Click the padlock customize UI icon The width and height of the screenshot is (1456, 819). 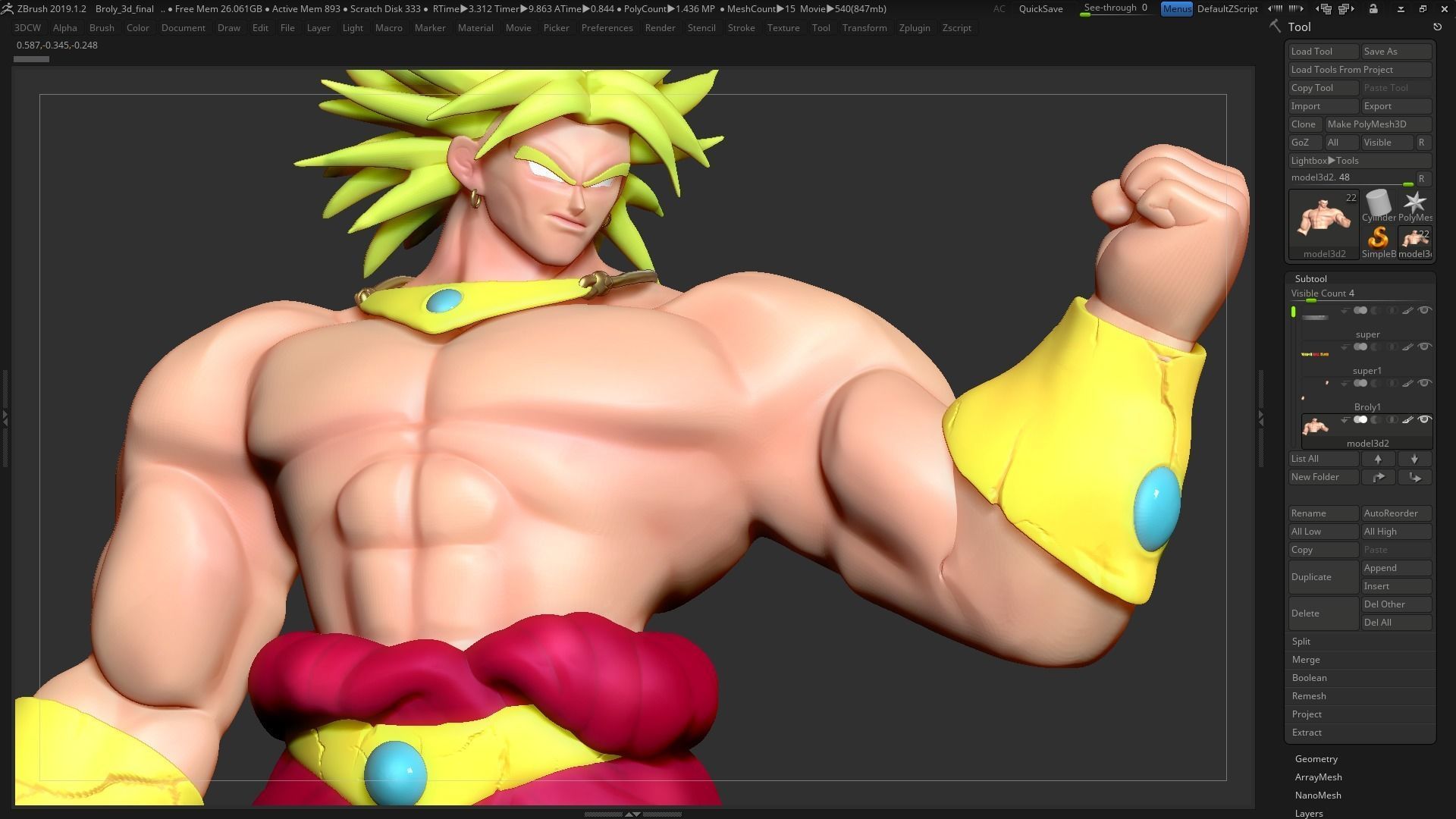tap(1373, 8)
